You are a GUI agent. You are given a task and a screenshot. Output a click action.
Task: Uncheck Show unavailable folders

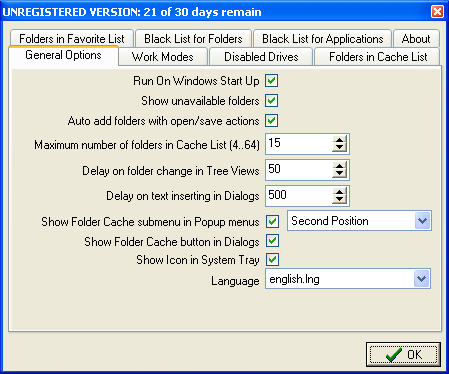click(272, 101)
